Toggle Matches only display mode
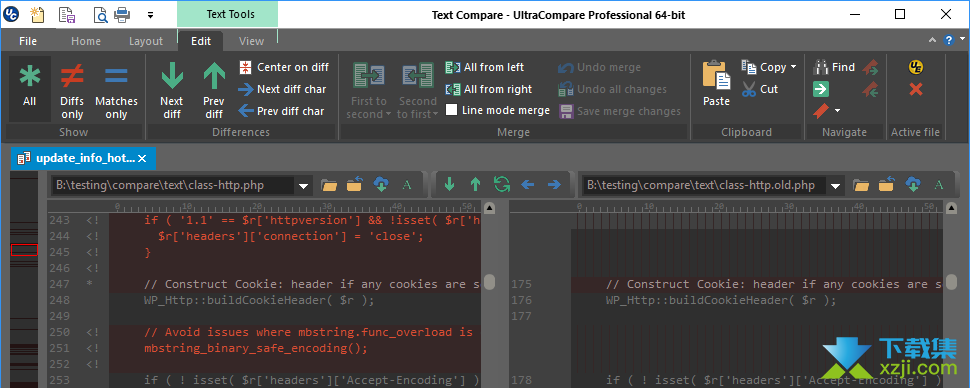The width and height of the screenshot is (970, 388). point(116,92)
